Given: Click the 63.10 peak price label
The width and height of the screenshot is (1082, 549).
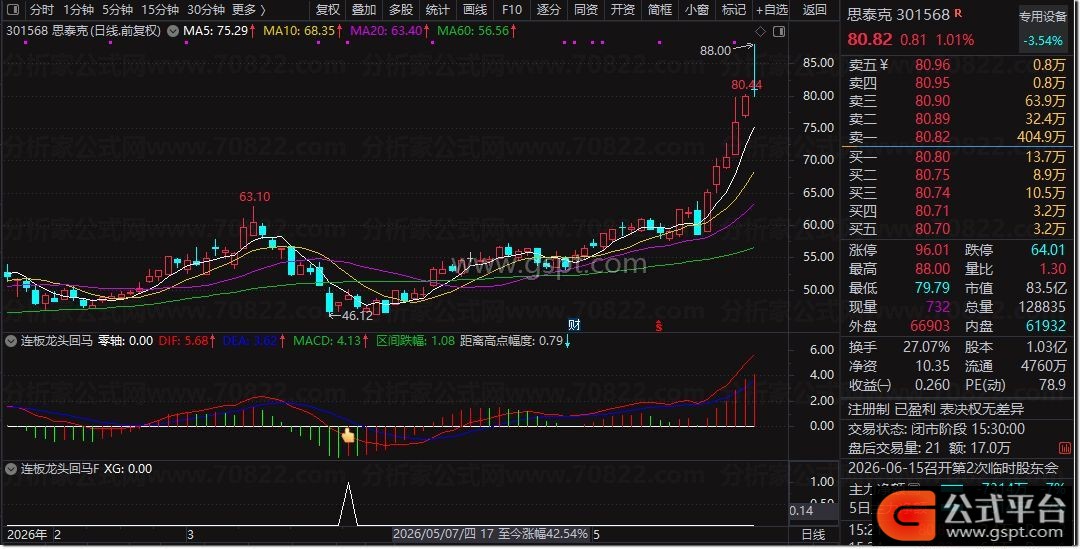Looking at the screenshot, I should point(255,197).
